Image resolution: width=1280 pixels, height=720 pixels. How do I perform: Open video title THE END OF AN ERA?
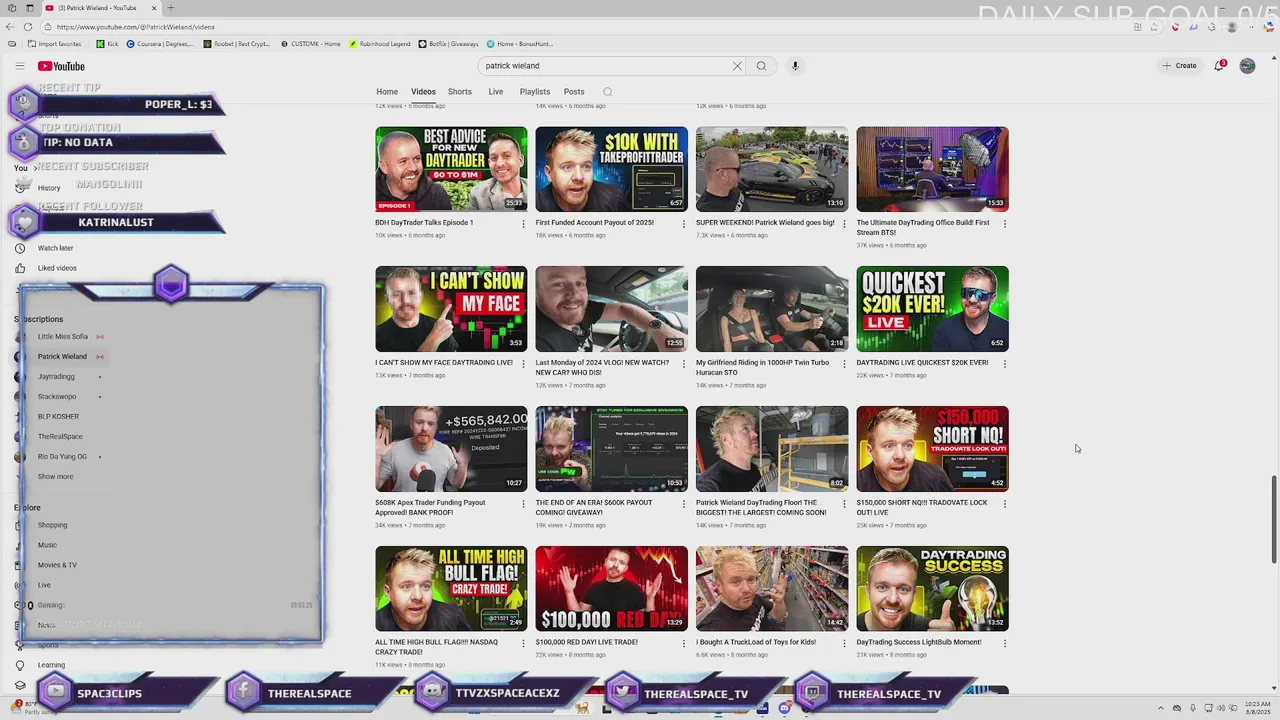coord(594,508)
